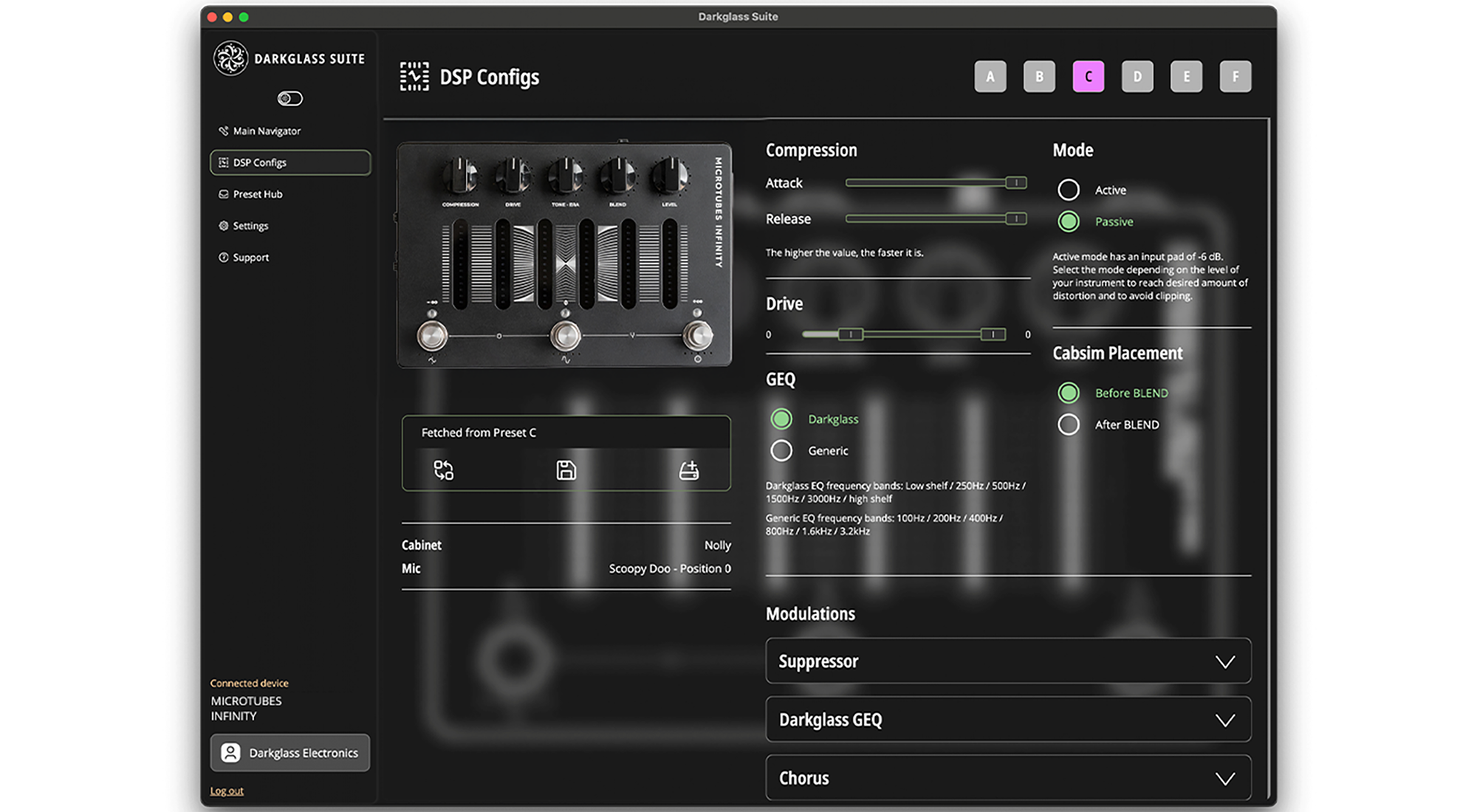The height and width of the screenshot is (812, 1477).
Task: Click the Drive right slider handle
Action: (x=993, y=334)
